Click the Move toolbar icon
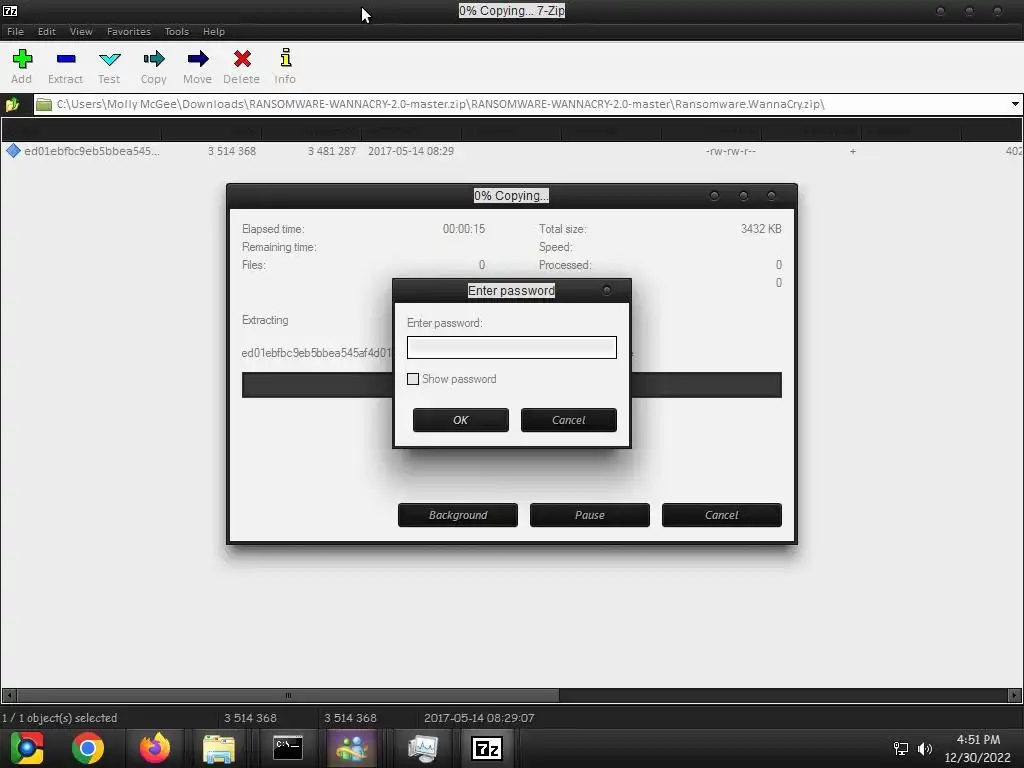The height and width of the screenshot is (768, 1024). 197,59
